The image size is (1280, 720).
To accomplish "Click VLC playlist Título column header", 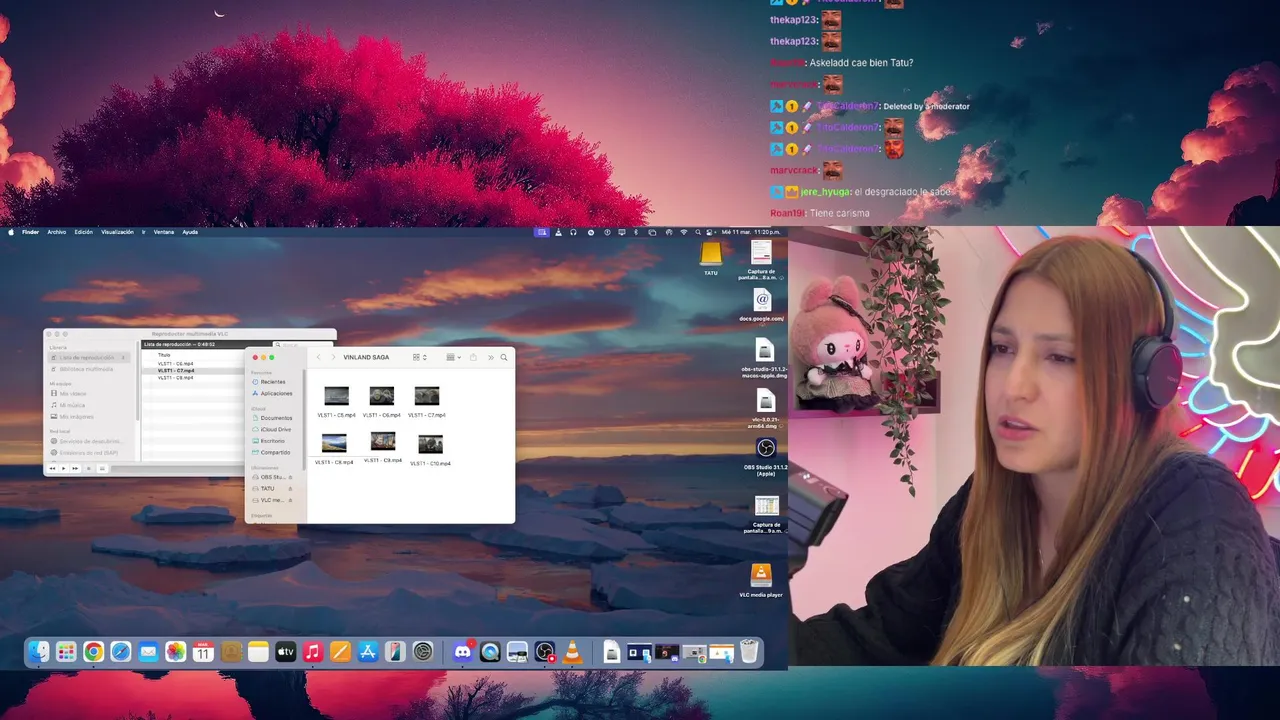I will 164,355.
